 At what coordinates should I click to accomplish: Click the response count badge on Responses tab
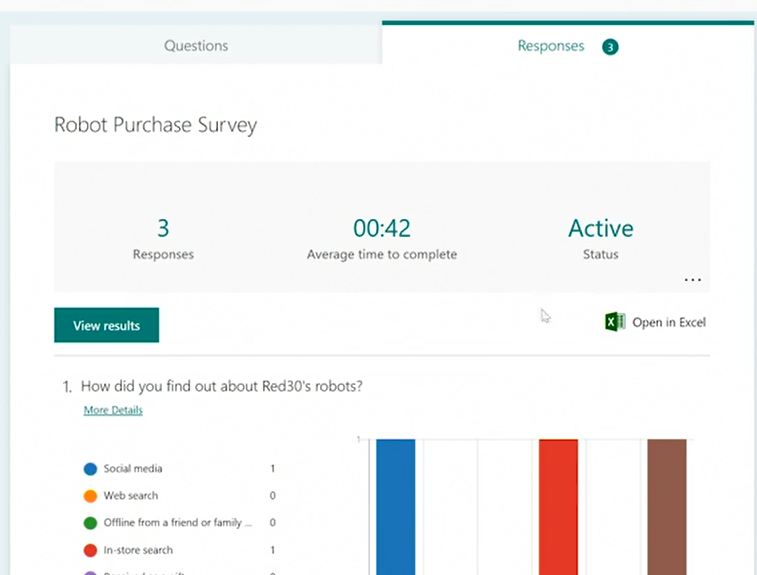(x=610, y=47)
